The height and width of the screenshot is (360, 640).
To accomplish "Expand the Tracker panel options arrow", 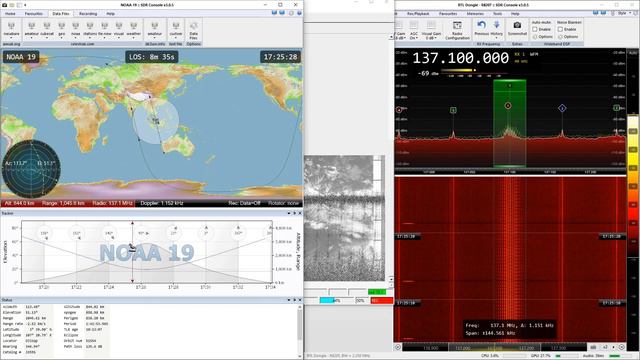I will click(289, 213).
